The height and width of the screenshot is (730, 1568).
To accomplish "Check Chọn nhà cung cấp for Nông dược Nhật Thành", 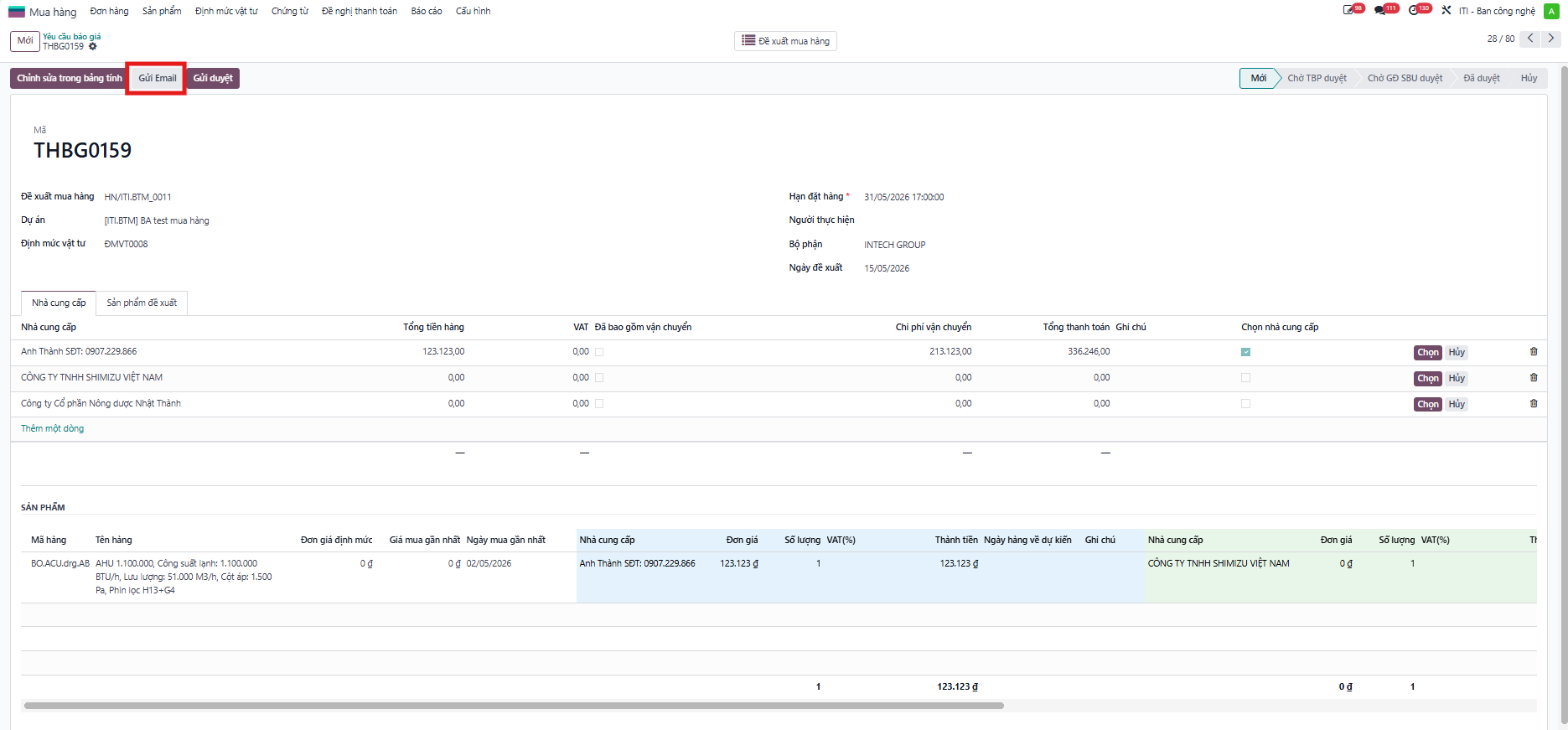I will (x=1246, y=404).
